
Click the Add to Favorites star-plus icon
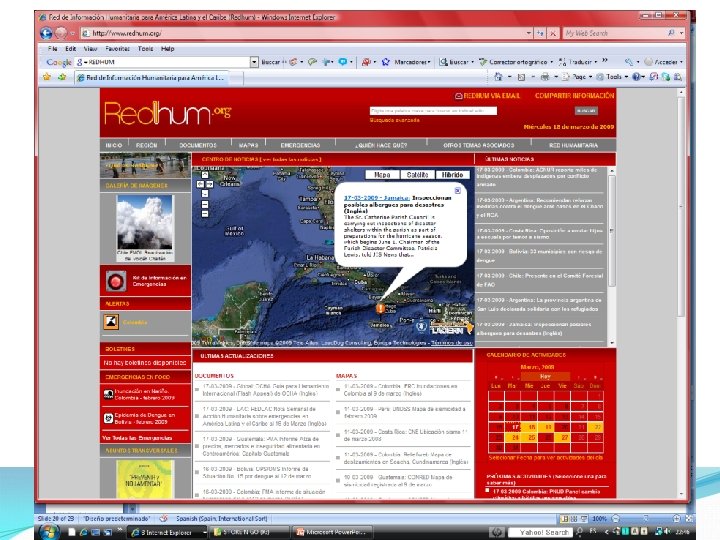tap(62, 77)
